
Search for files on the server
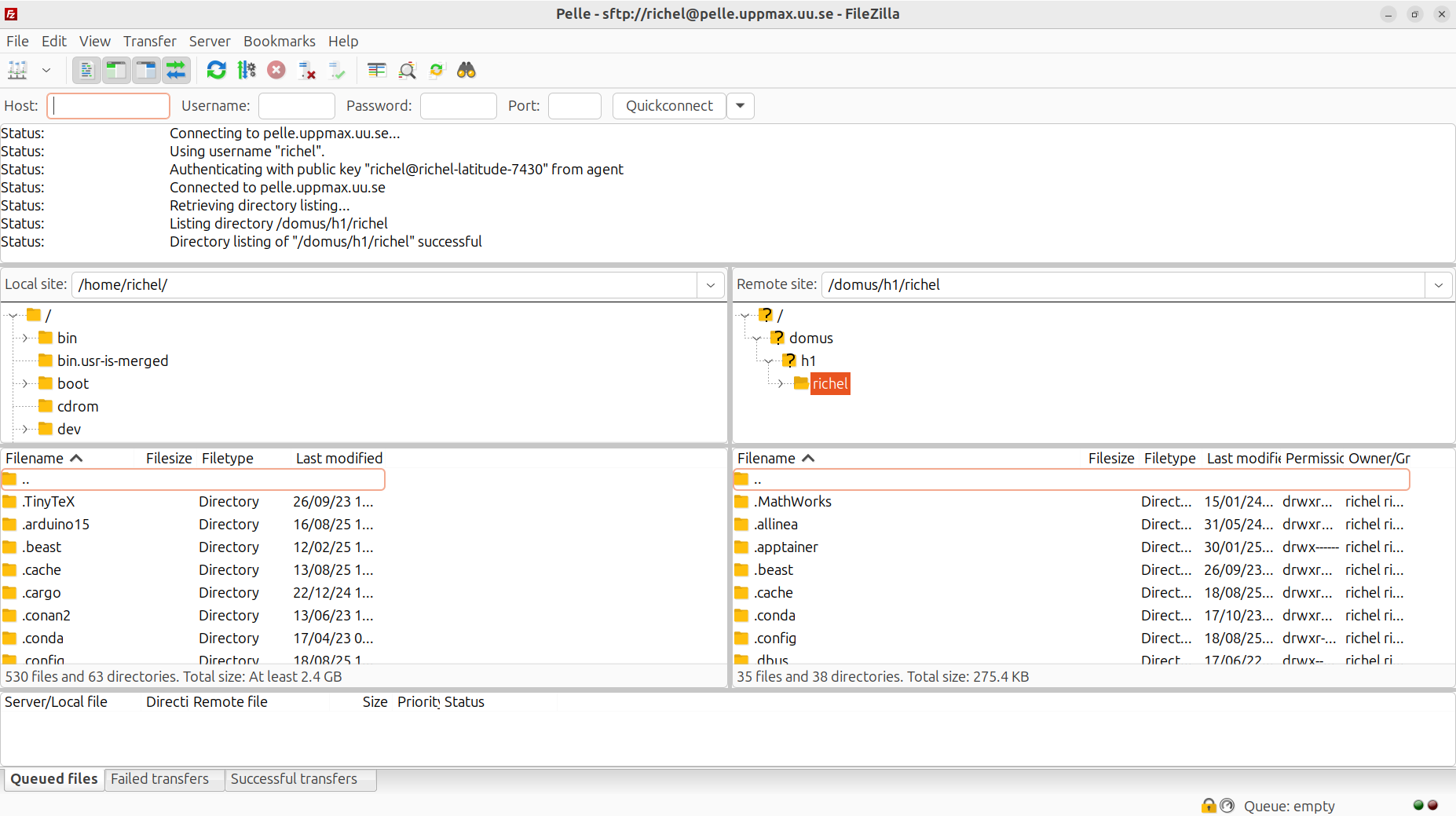point(466,70)
